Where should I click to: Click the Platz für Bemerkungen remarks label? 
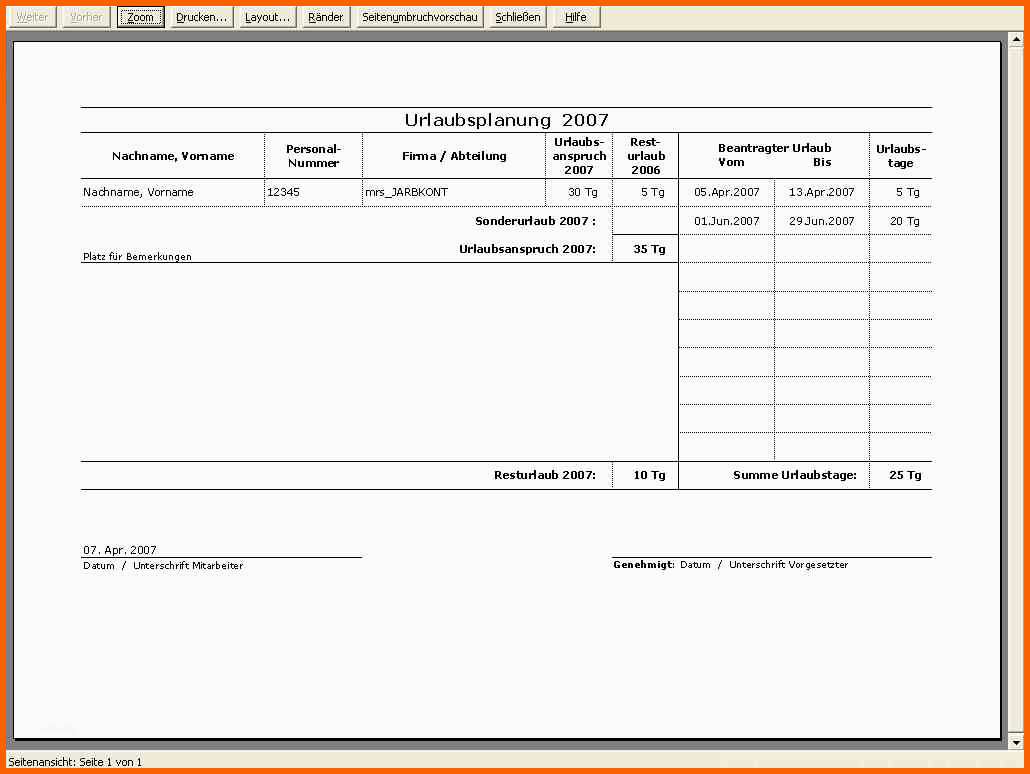(137, 257)
